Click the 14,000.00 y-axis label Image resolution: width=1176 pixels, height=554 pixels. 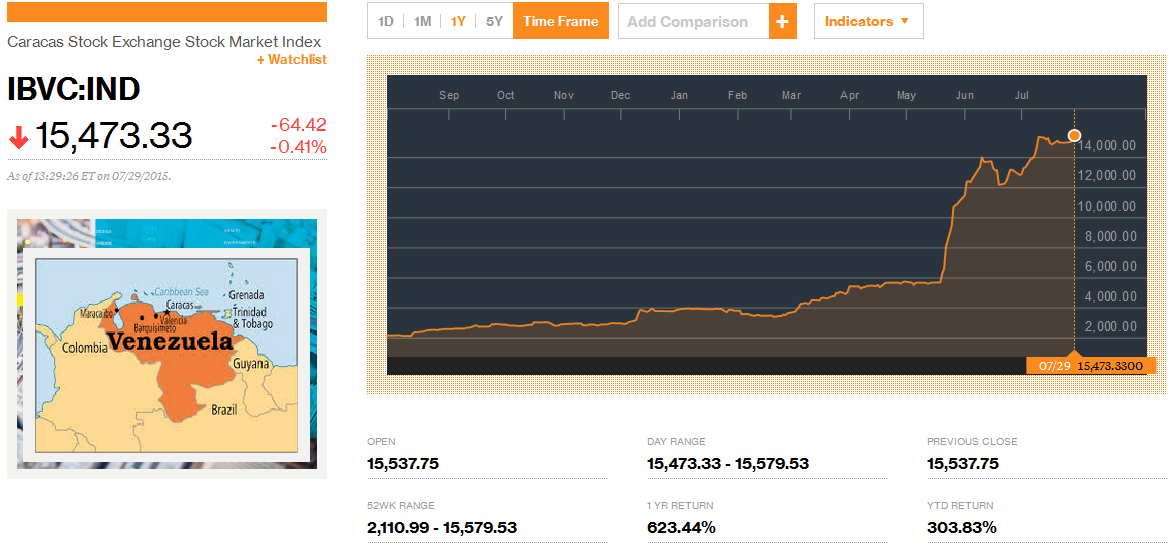pos(1106,145)
